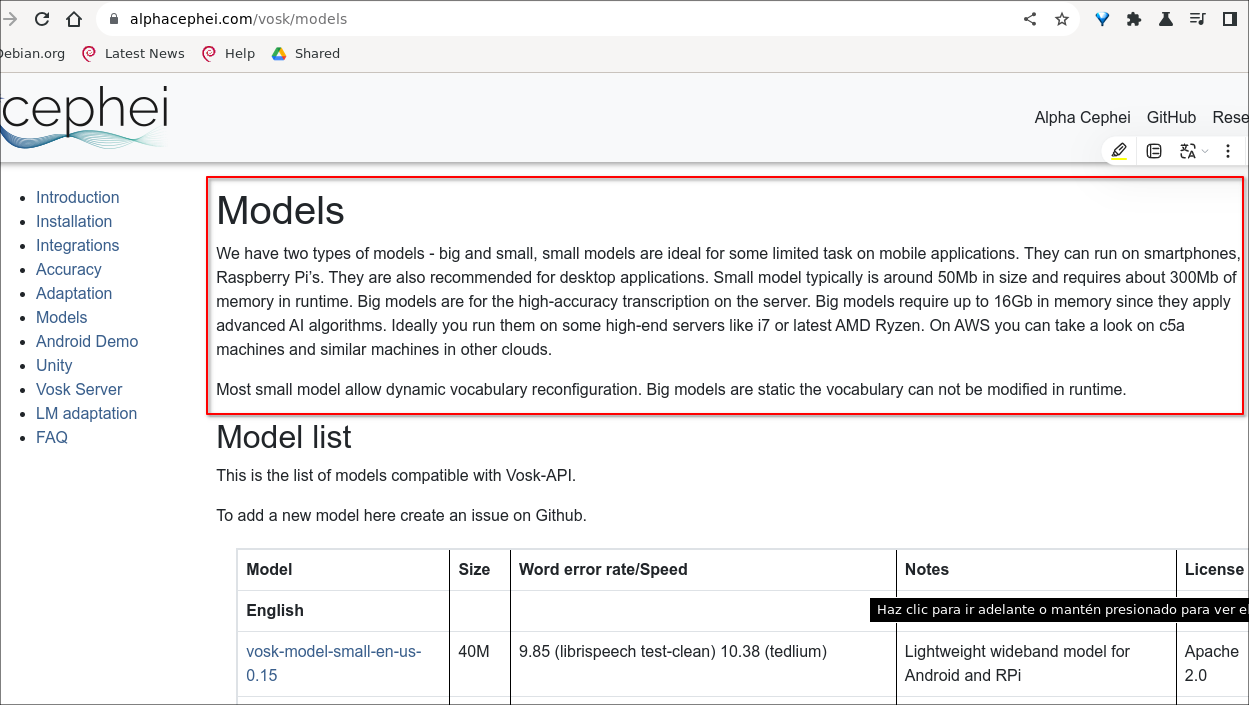Reload the current page
The image size is (1249, 705).
click(x=42, y=19)
